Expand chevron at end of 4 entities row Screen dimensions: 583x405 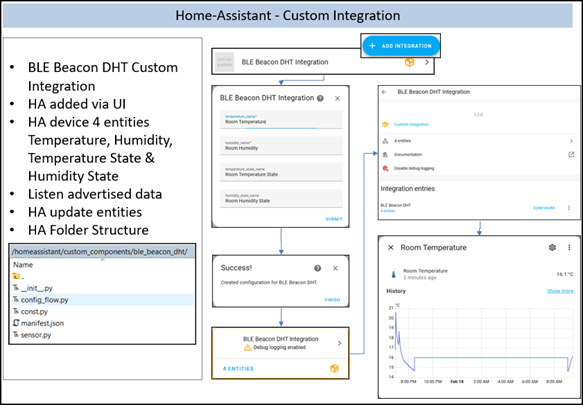[x=571, y=141]
